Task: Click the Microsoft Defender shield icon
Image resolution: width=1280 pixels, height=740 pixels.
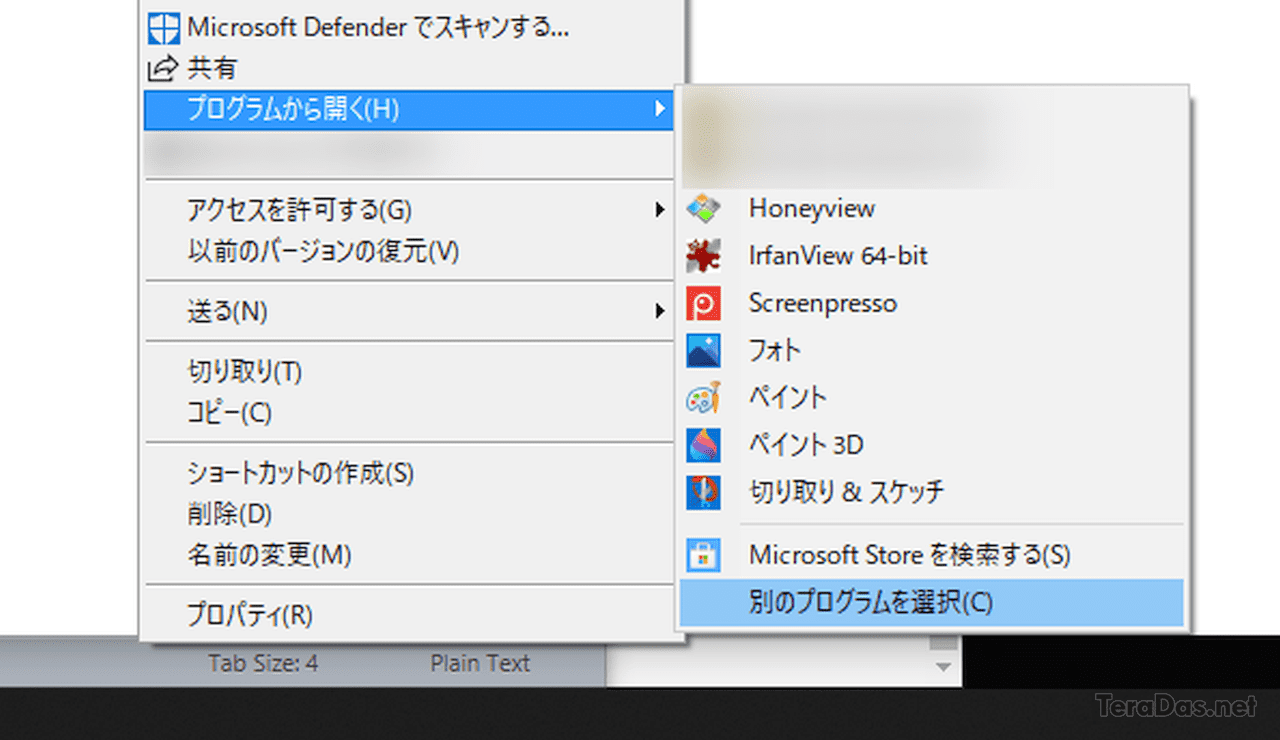Action: pyautogui.click(x=164, y=28)
